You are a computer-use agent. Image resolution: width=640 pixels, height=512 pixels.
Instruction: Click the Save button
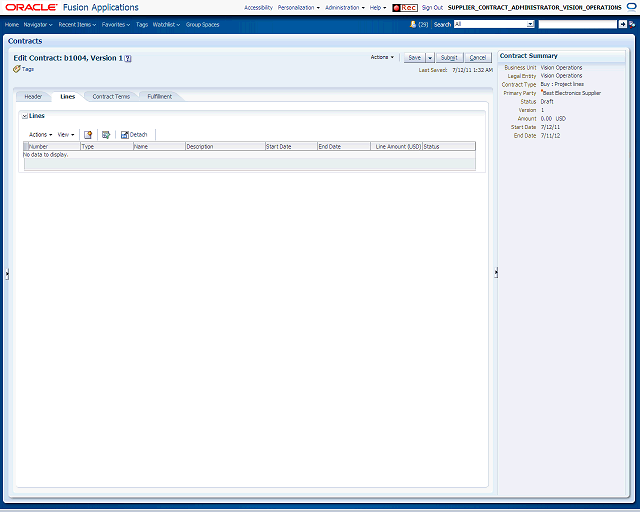415,58
